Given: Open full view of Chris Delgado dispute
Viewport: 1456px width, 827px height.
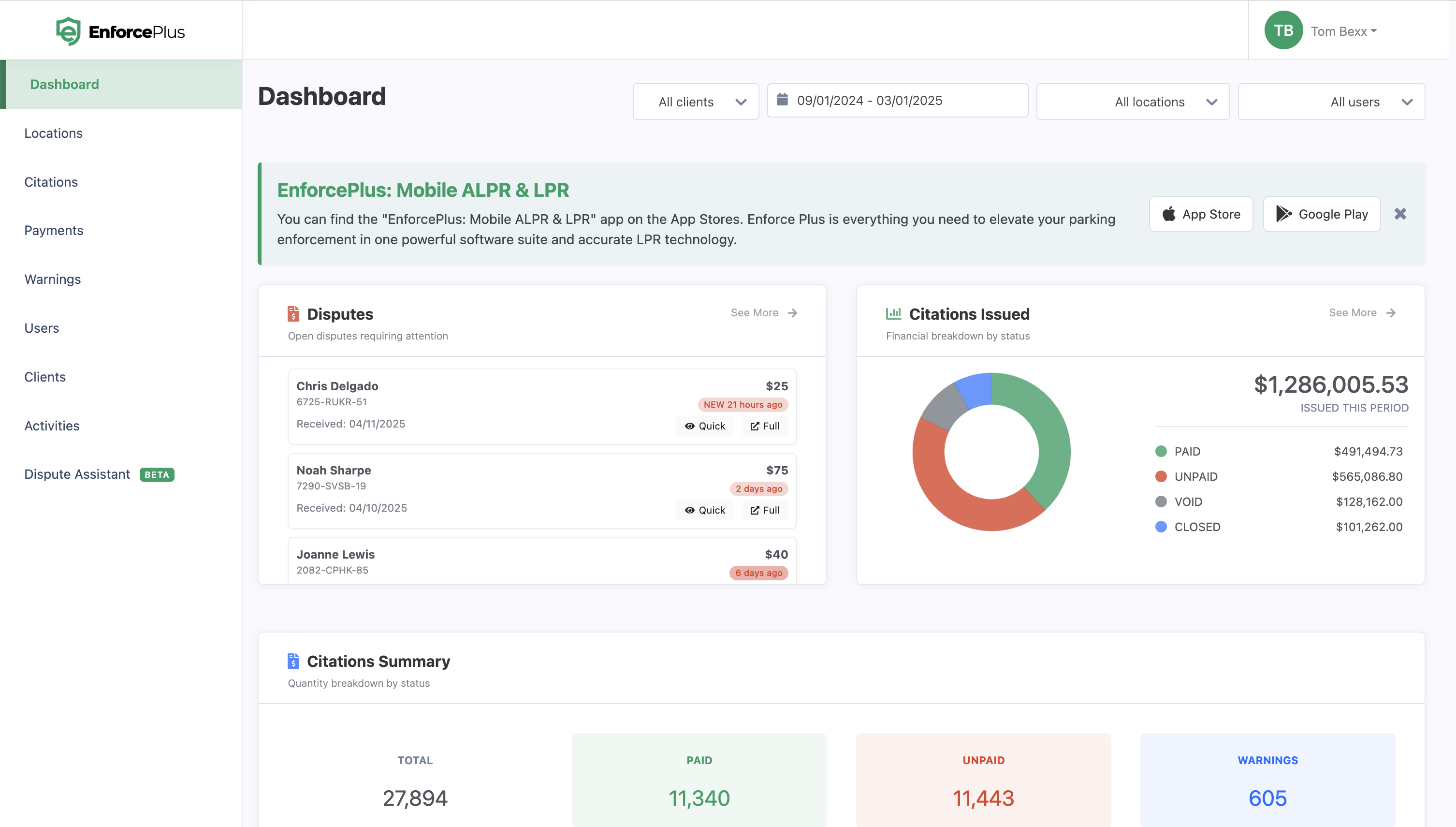Looking at the screenshot, I should click(765, 426).
